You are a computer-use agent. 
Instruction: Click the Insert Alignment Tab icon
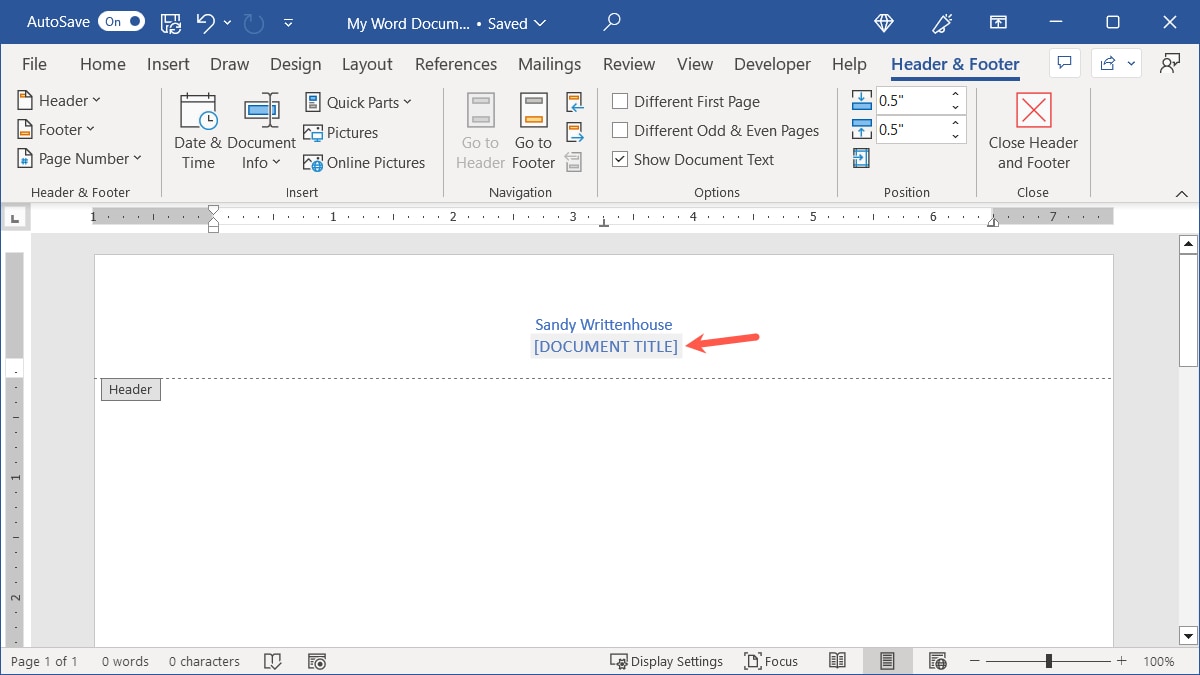(x=861, y=158)
